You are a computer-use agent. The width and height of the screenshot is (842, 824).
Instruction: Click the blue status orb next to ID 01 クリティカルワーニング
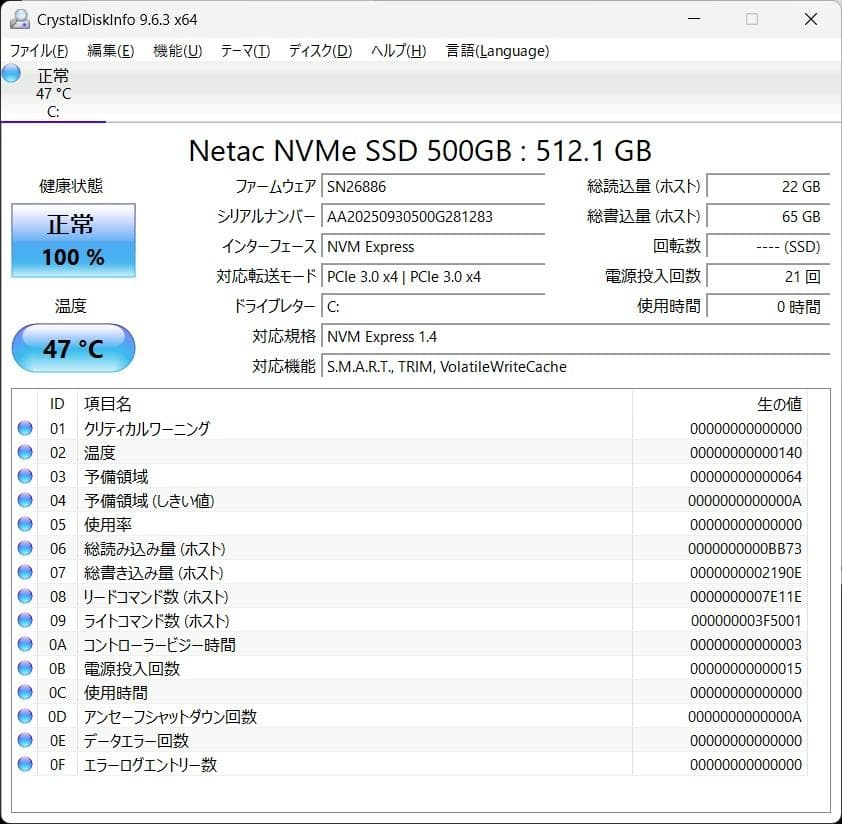24,428
